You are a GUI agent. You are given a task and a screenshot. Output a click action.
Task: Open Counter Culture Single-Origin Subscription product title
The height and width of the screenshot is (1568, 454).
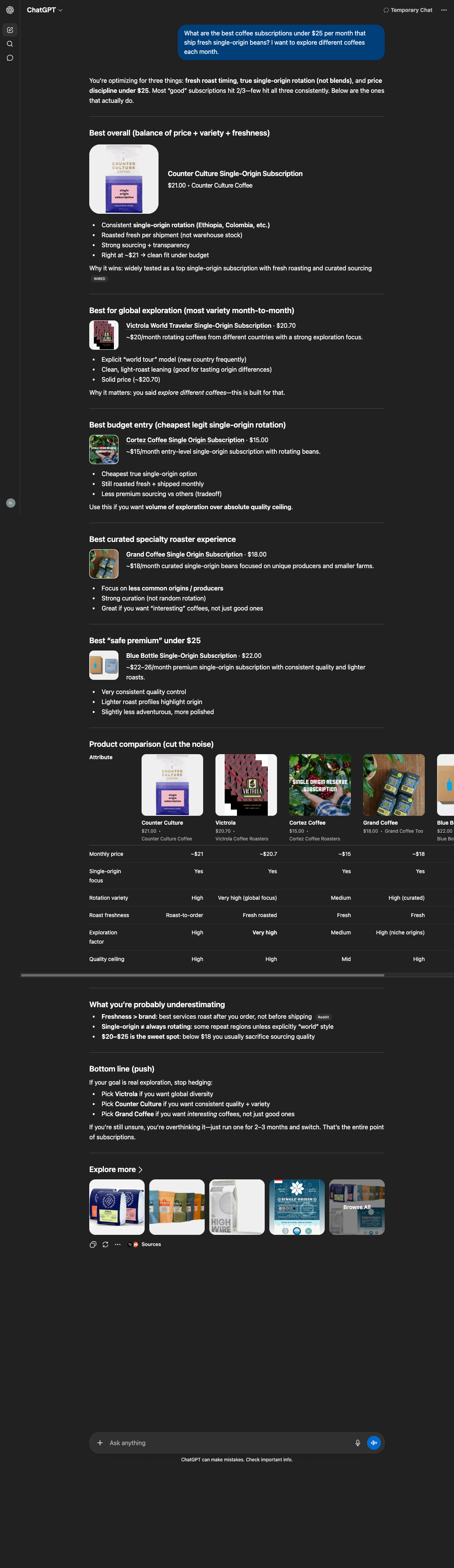tap(235, 173)
